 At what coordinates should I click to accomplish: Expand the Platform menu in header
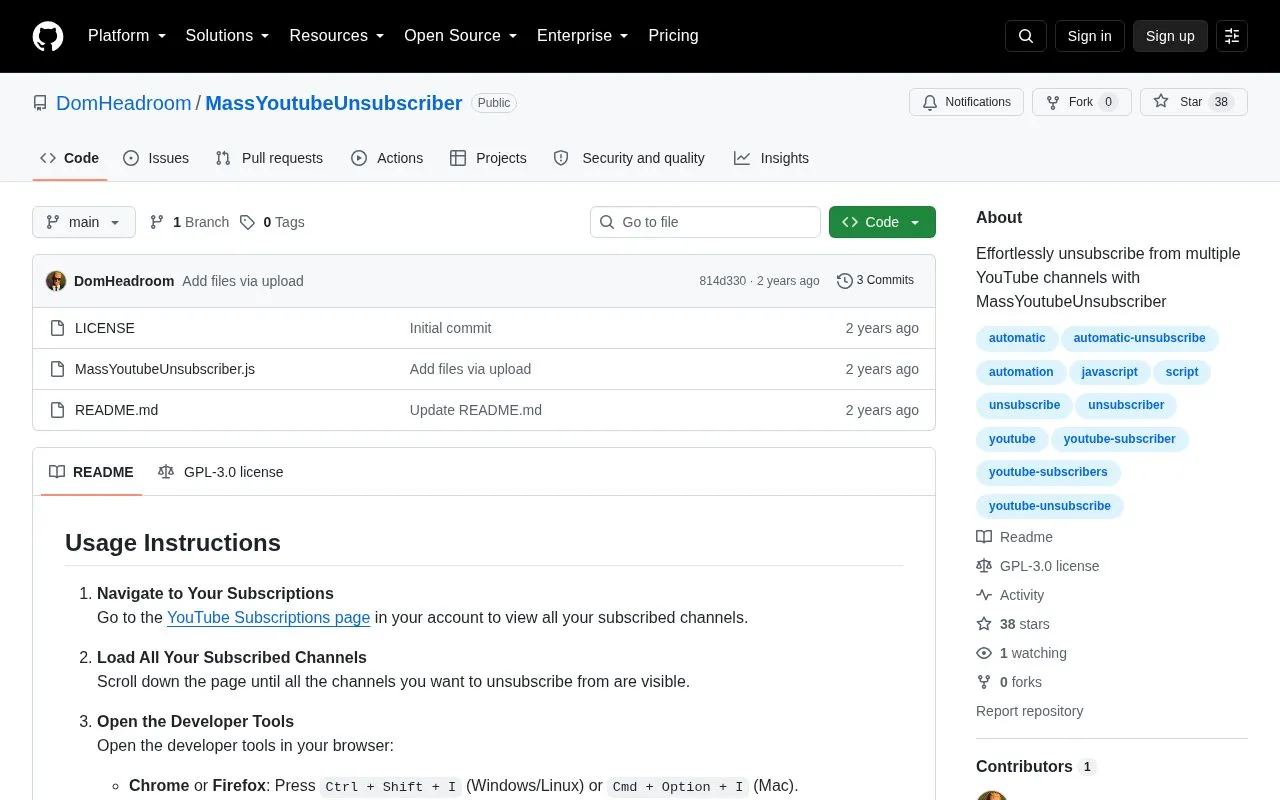[127, 36]
